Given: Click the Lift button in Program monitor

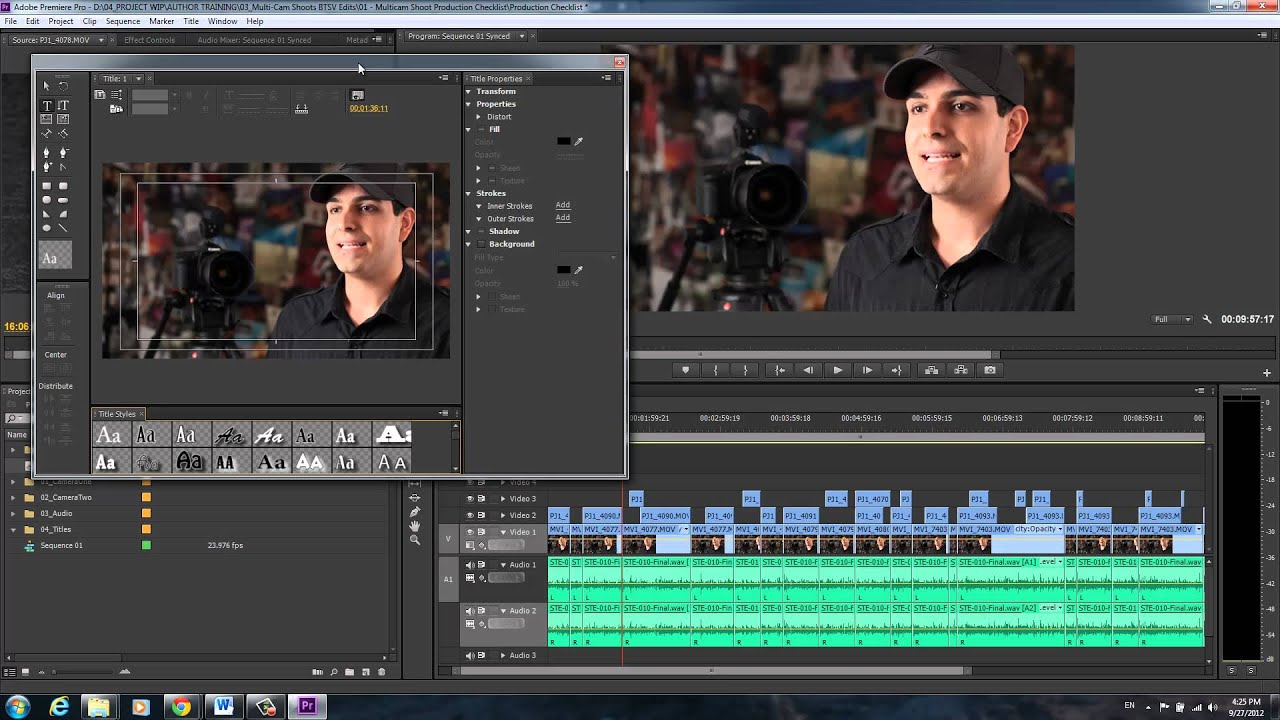Looking at the screenshot, I should 931,370.
